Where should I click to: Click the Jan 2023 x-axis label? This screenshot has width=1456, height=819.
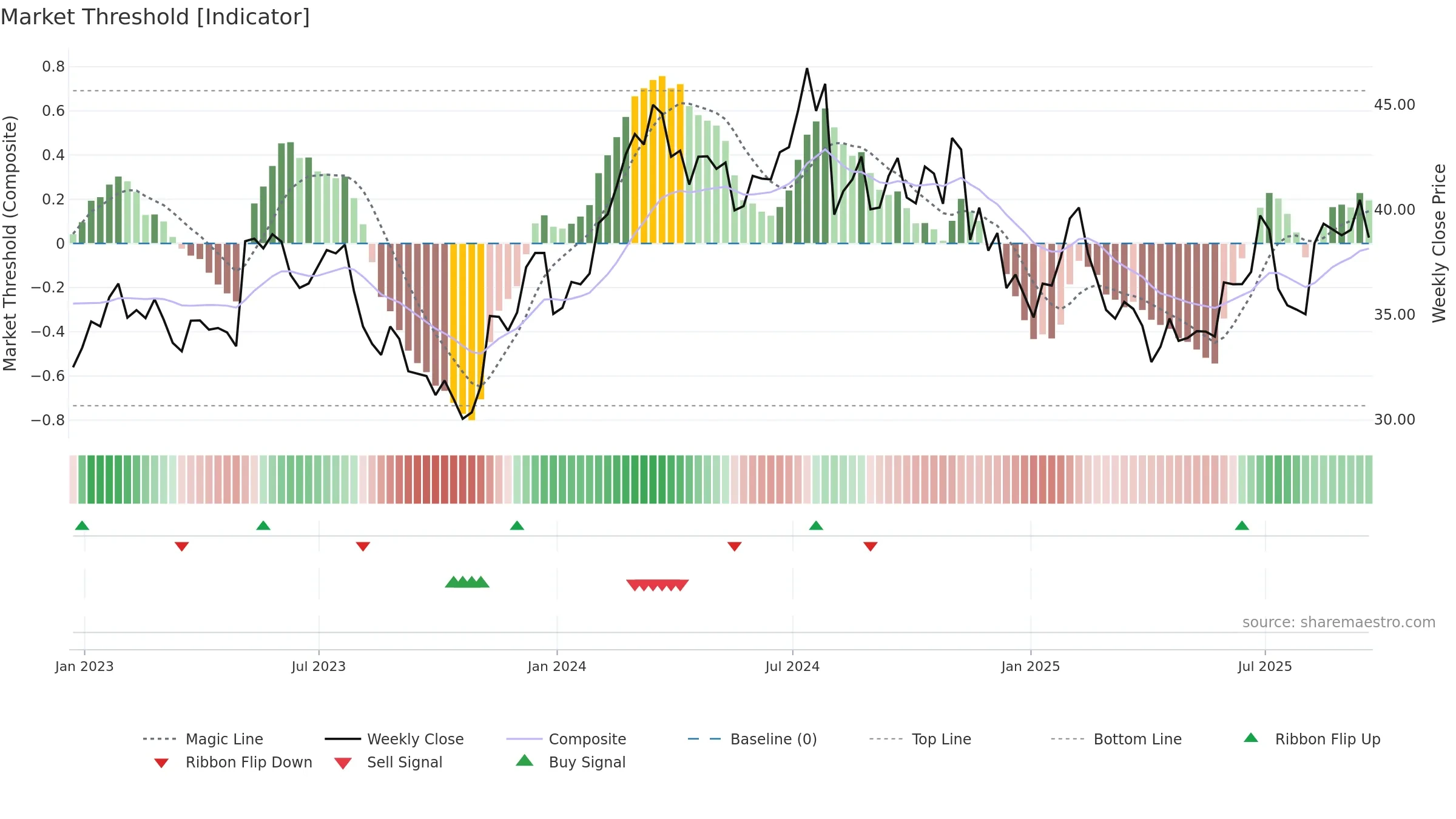coord(84,666)
